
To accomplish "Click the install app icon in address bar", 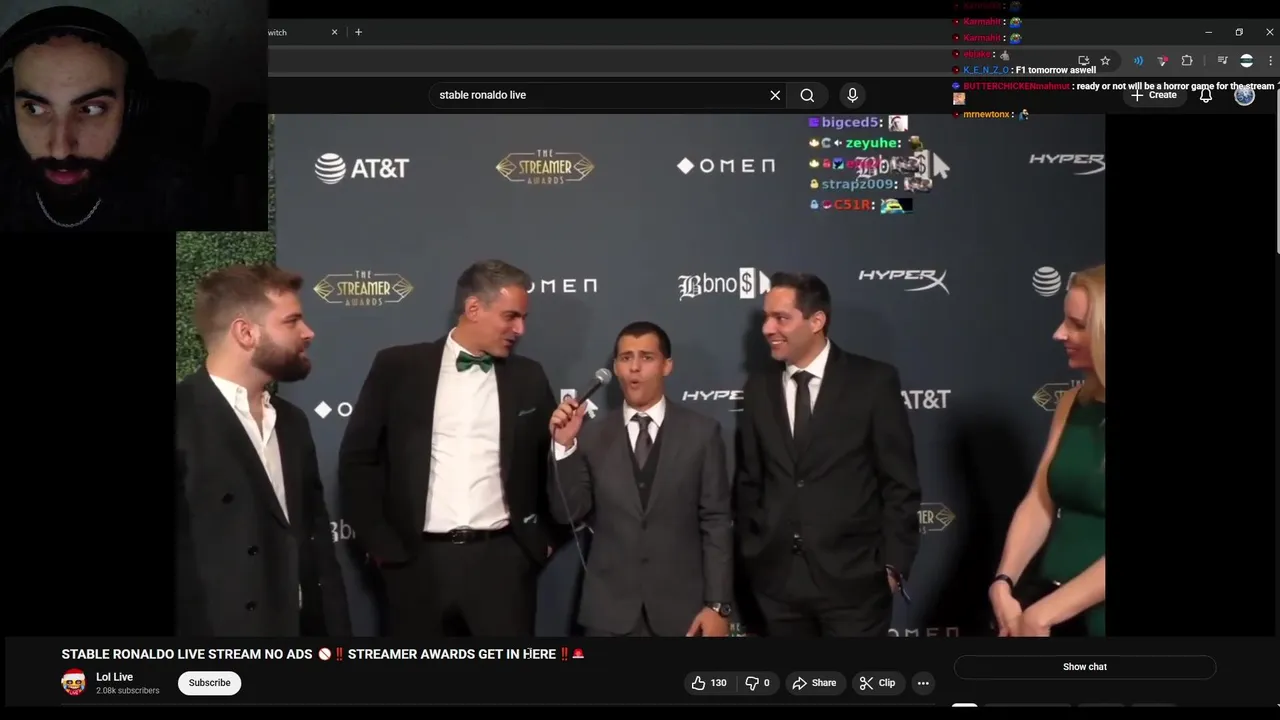I will point(1083,61).
